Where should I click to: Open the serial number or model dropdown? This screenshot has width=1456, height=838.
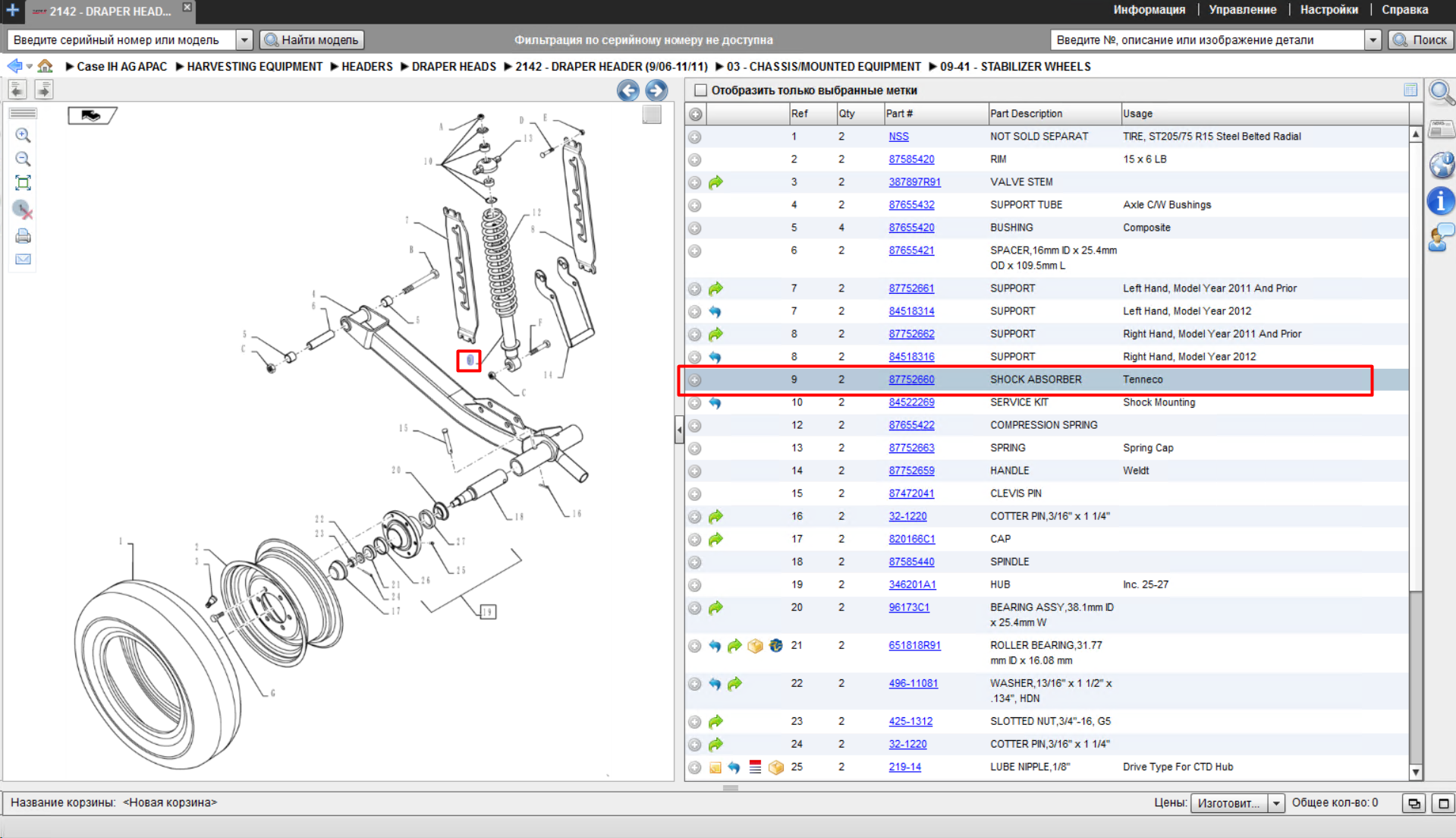coord(244,39)
